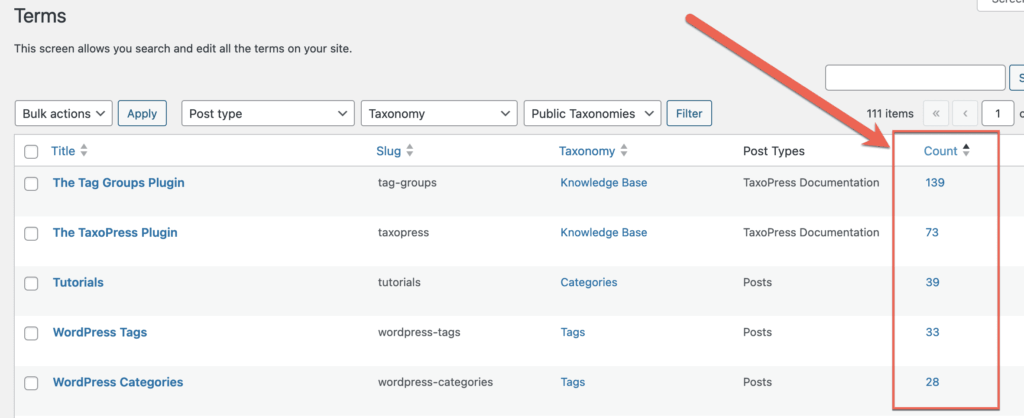Open the Tutorials term title

click(78, 282)
